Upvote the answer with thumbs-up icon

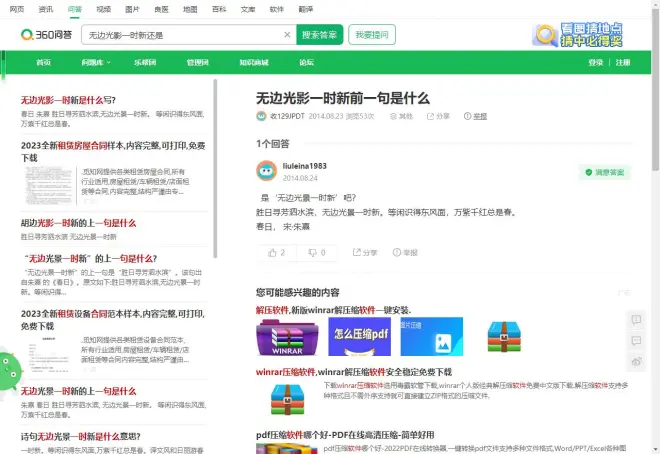click(277, 253)
